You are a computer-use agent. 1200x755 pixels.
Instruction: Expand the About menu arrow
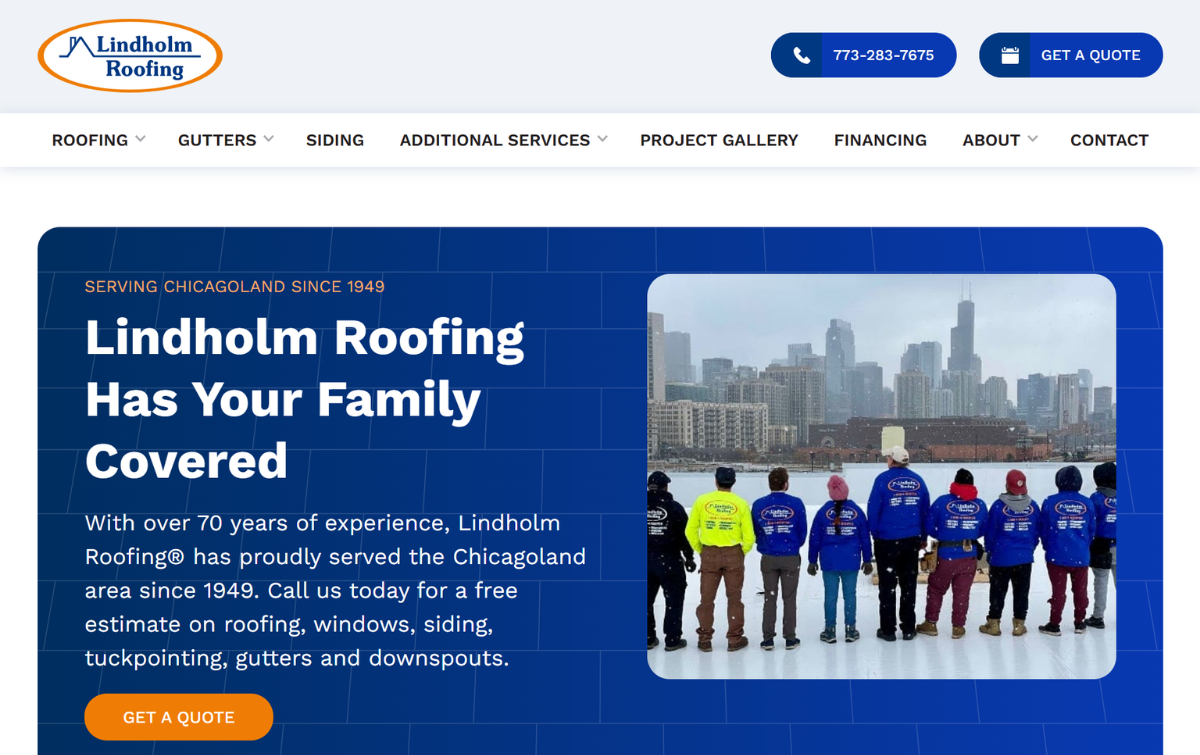(1033, 139)
